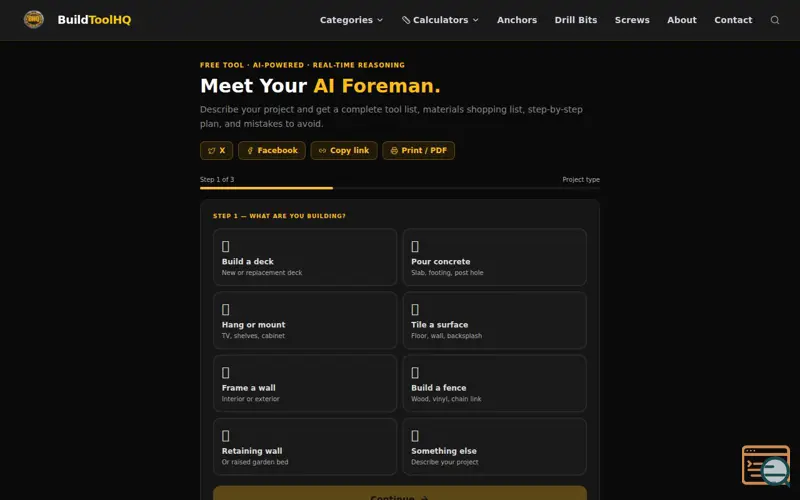
Task: Select the 'Build a deck' project option
Action: click(x=305, y=257)
